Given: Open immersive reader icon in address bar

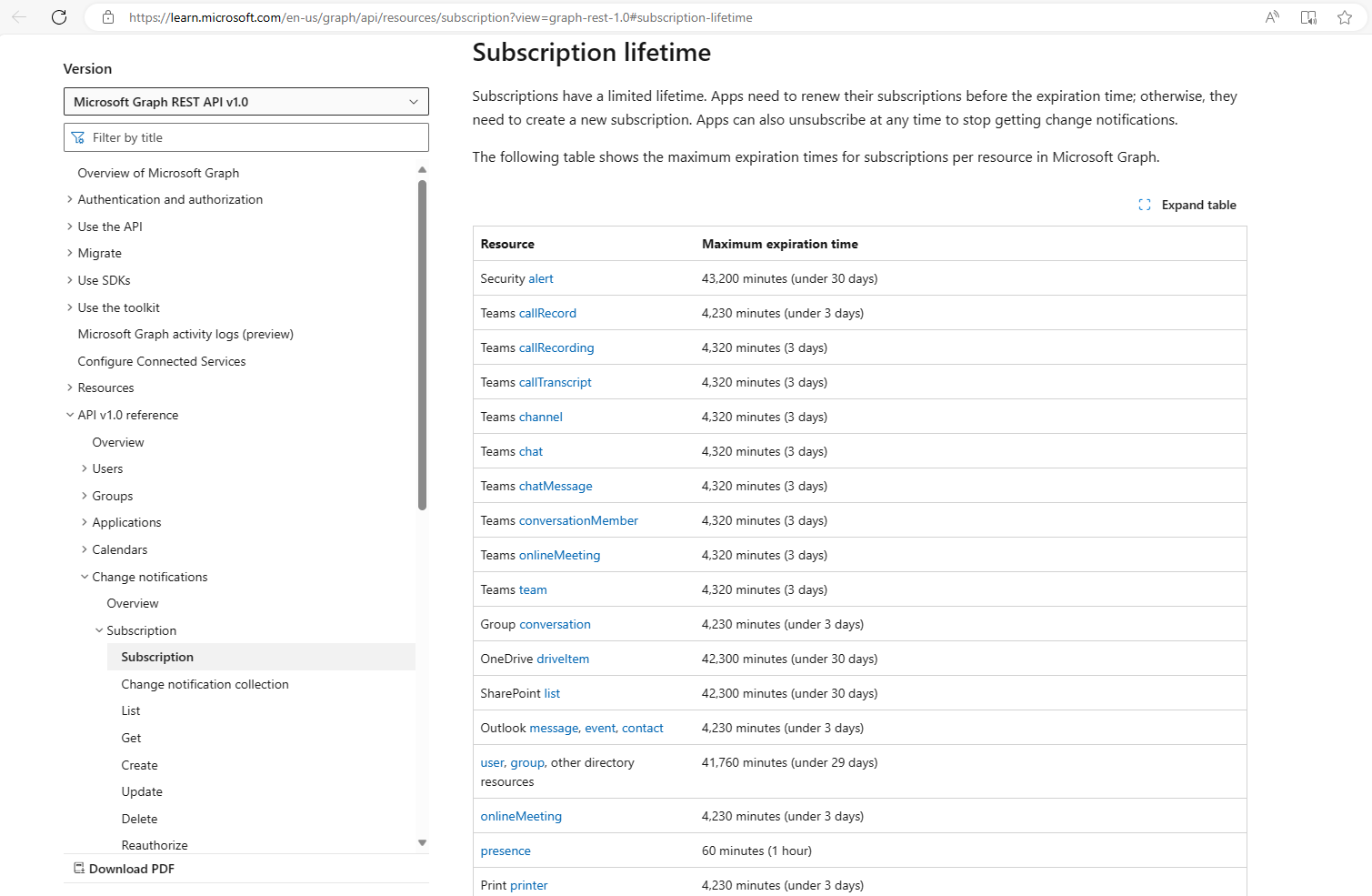Looking at the screenshot, I should 1308,17.
